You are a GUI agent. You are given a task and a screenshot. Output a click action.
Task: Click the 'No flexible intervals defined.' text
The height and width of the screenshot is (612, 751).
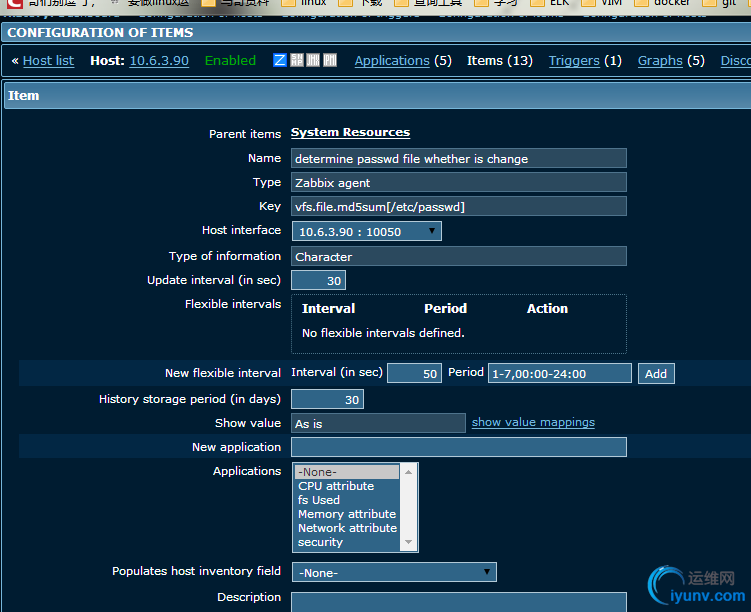pos(383,333)
